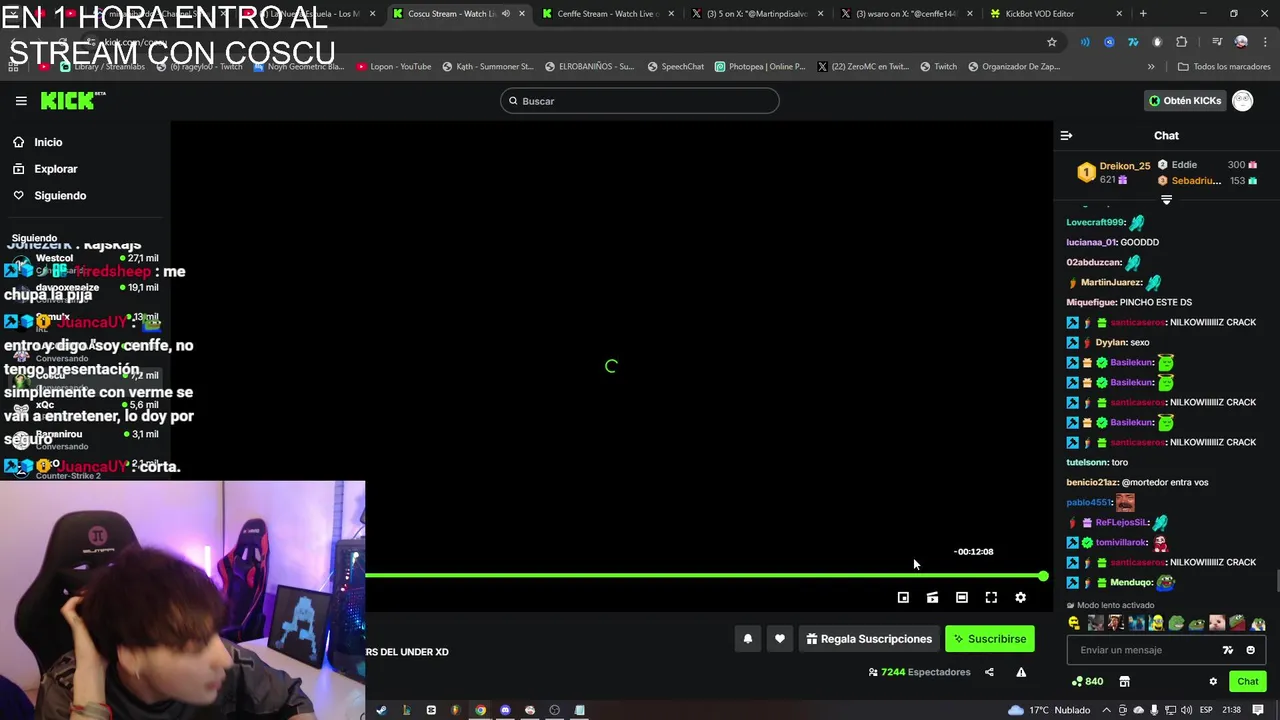Open the KICKs shop icon
This screenshot has width=1280, height=720.
coord(1124,682)
